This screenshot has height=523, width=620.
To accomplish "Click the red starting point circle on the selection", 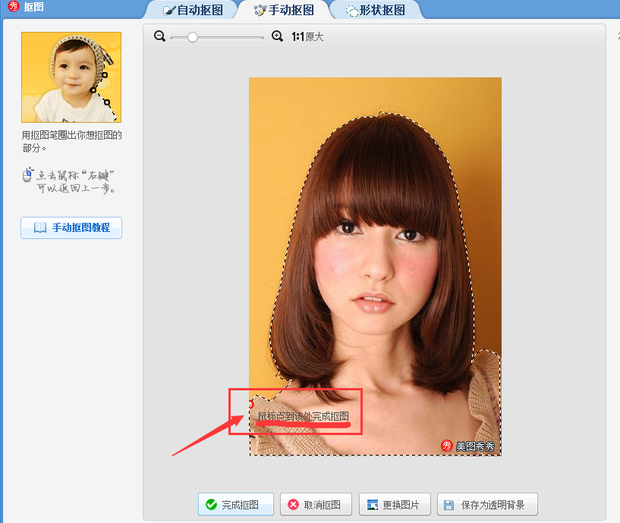I will 250,404.
